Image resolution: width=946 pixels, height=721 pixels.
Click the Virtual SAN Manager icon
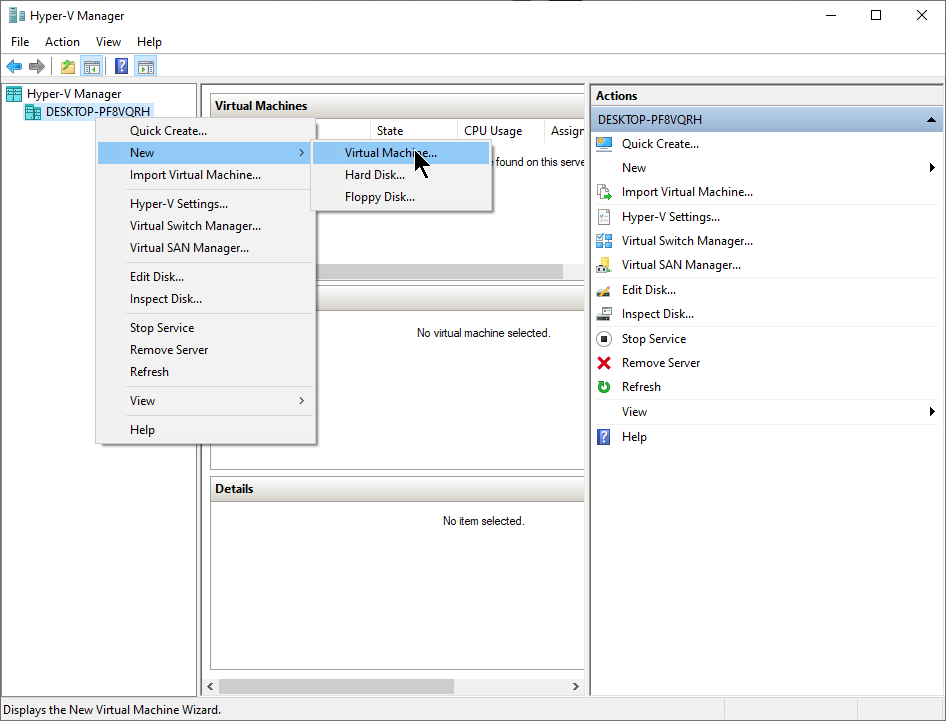[604, 265]
